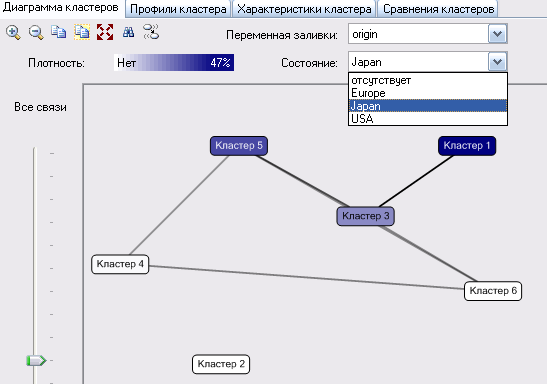
Task: Click the Переменная заливки label
Action: (x=282, y=35)
